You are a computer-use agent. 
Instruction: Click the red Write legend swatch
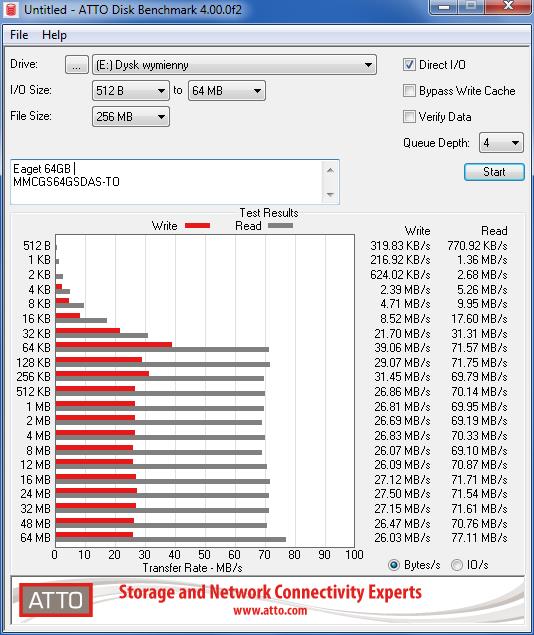coord(198,226)
